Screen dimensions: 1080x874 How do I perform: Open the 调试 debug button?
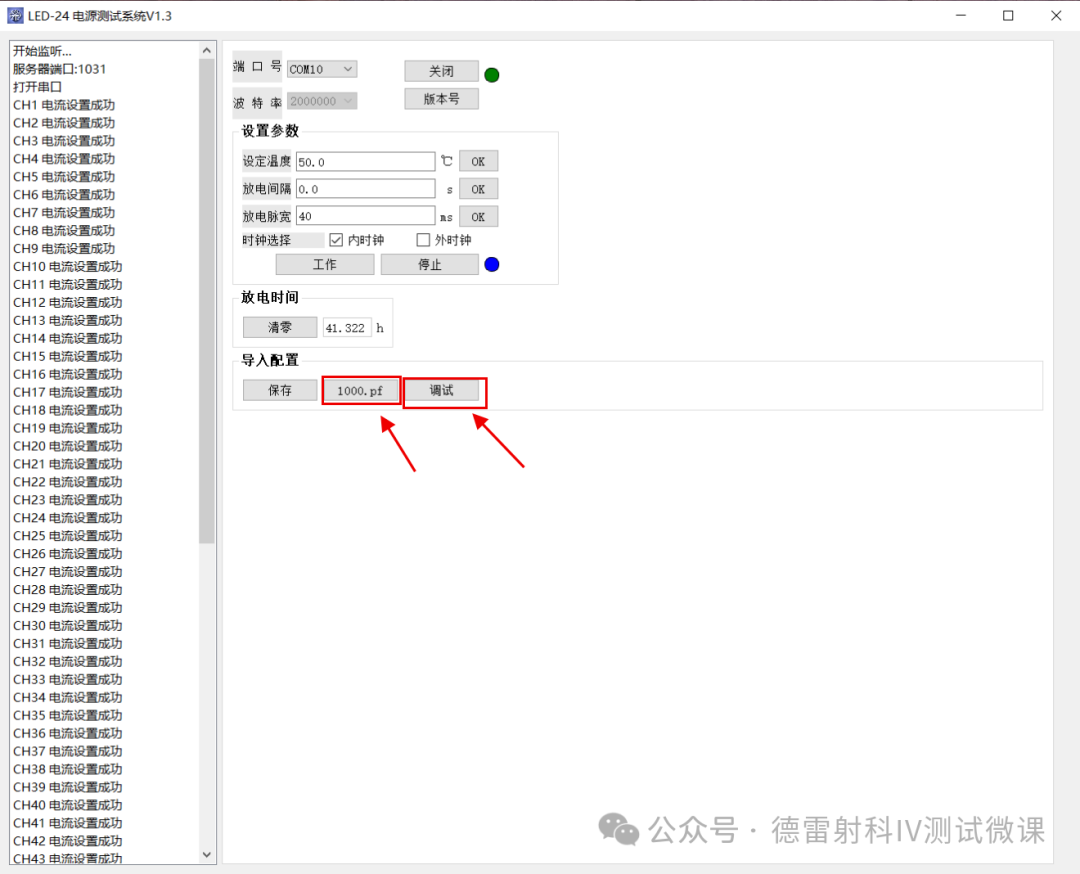tap(441, 390)
